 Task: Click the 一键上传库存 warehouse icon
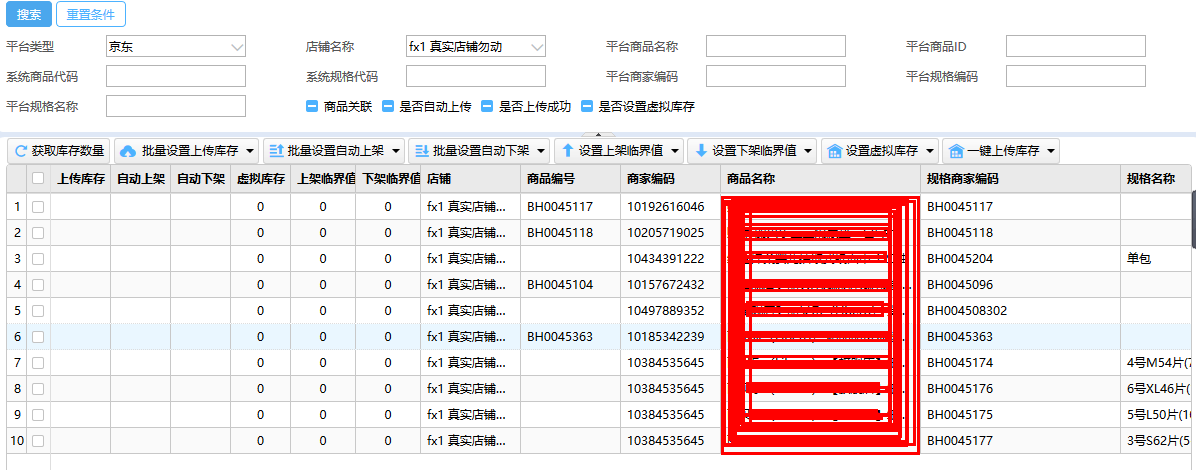pos(955,151)
